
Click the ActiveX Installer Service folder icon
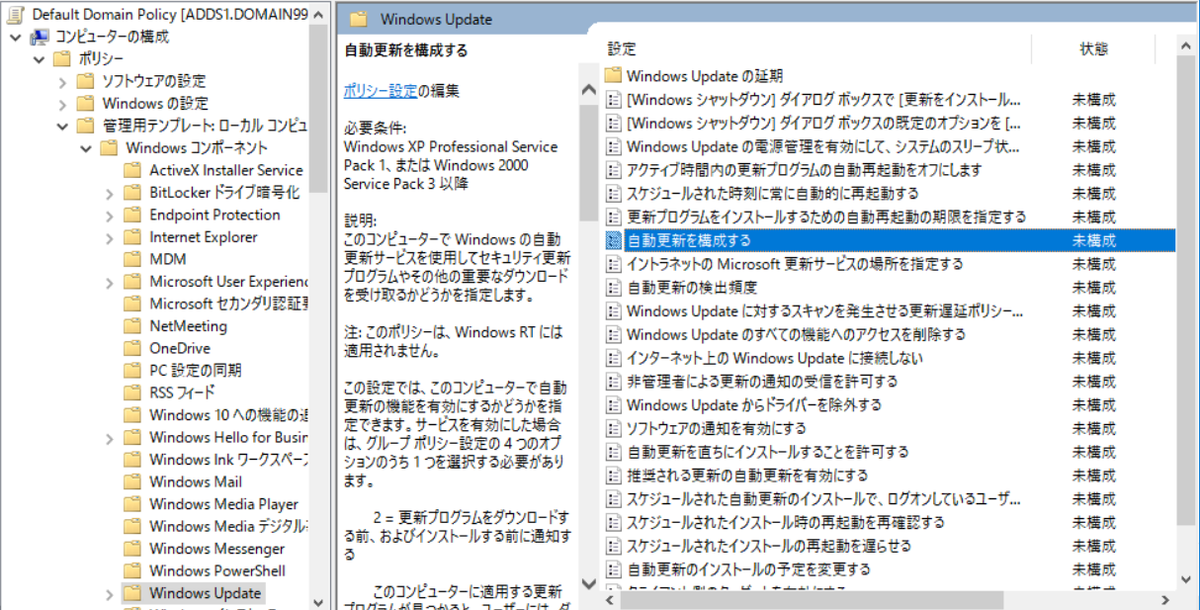pos(132,170)
